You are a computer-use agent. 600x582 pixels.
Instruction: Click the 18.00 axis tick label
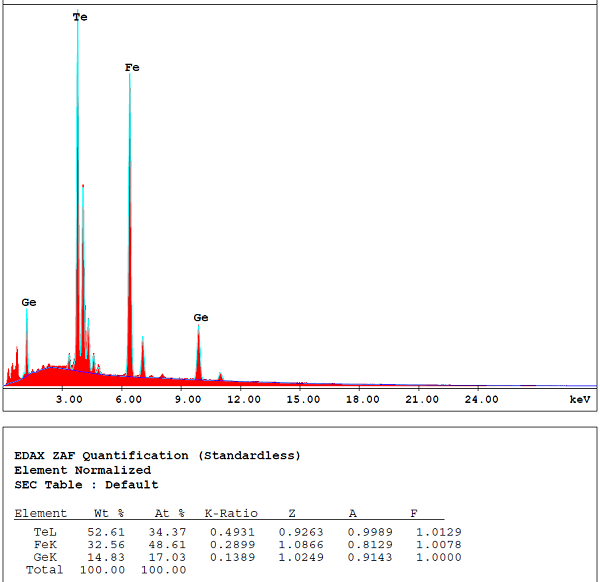(363, 399)
